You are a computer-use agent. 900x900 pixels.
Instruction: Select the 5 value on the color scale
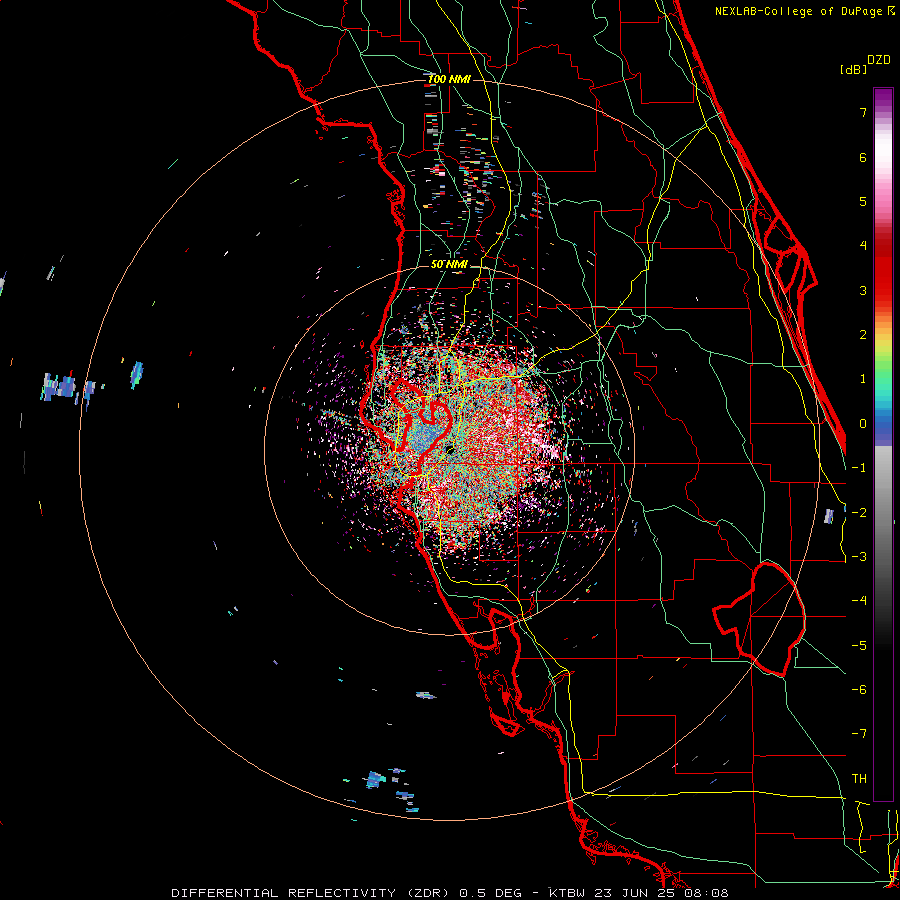click(x=863, y=201)
